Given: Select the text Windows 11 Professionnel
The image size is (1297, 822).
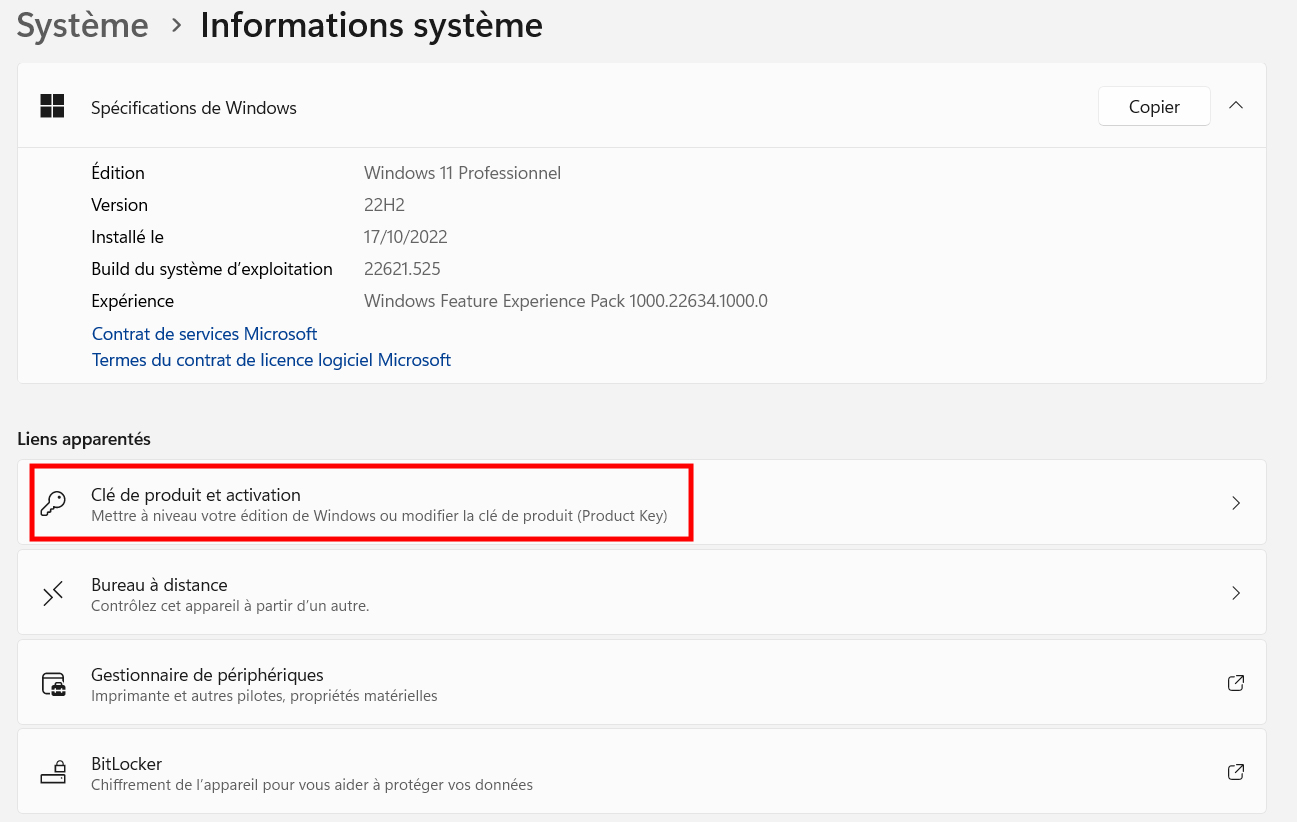Looking at the screenshot, I should (462, 173).
